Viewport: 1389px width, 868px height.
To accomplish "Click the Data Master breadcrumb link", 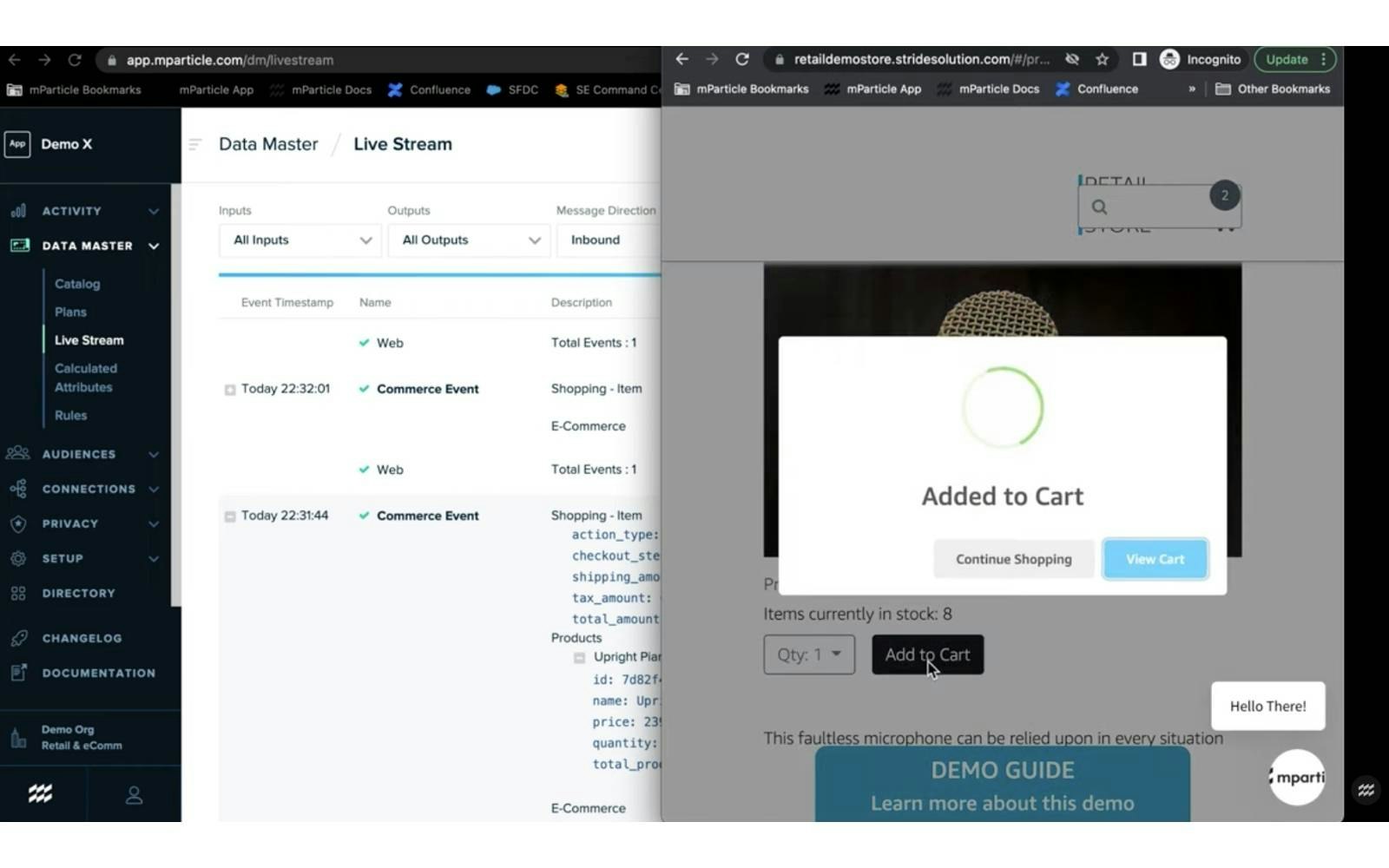I will click(x=268, y=144).
